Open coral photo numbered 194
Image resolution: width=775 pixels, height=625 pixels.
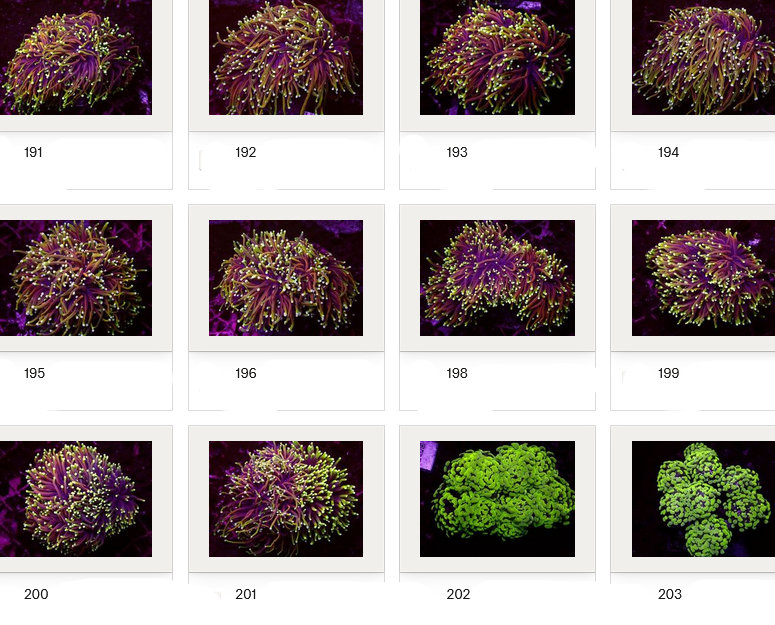coord(703,57)
